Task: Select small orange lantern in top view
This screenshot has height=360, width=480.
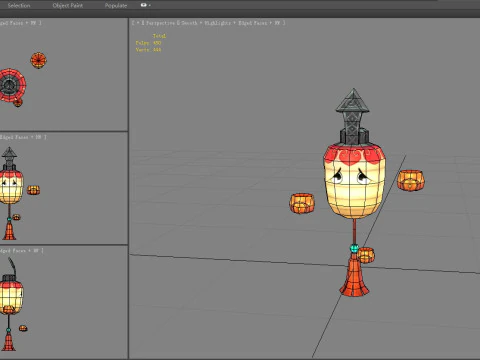Action: pos(38,60)
